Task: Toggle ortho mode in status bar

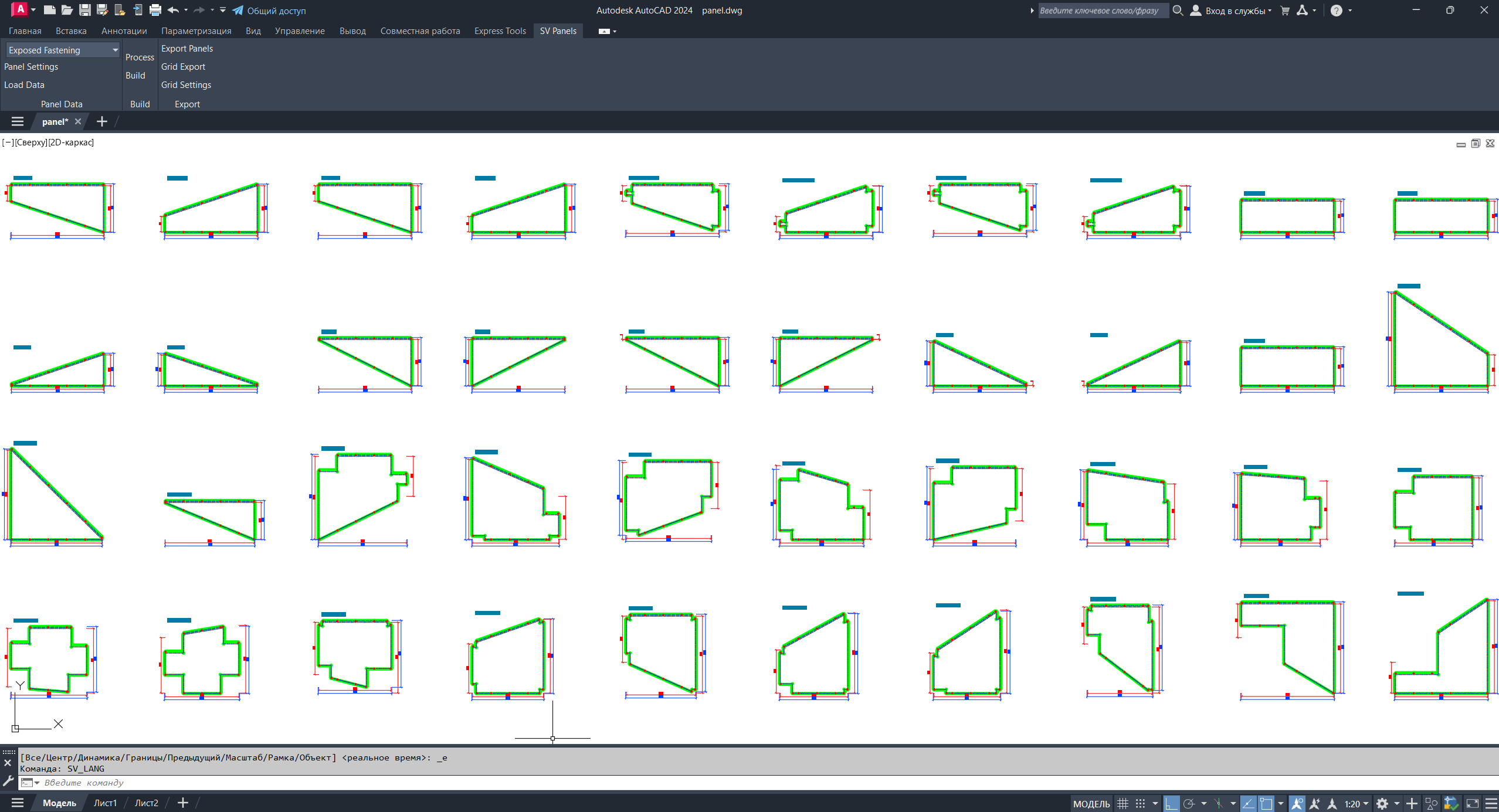Action: click(1171, 803)
